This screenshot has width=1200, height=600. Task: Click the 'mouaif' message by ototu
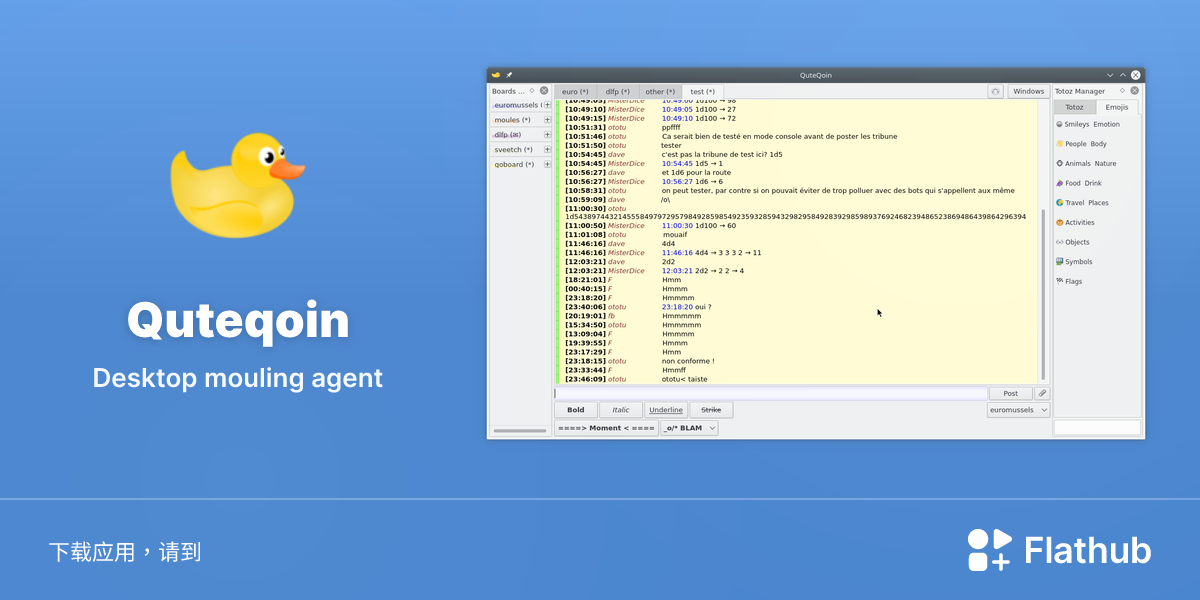point(674,235)
